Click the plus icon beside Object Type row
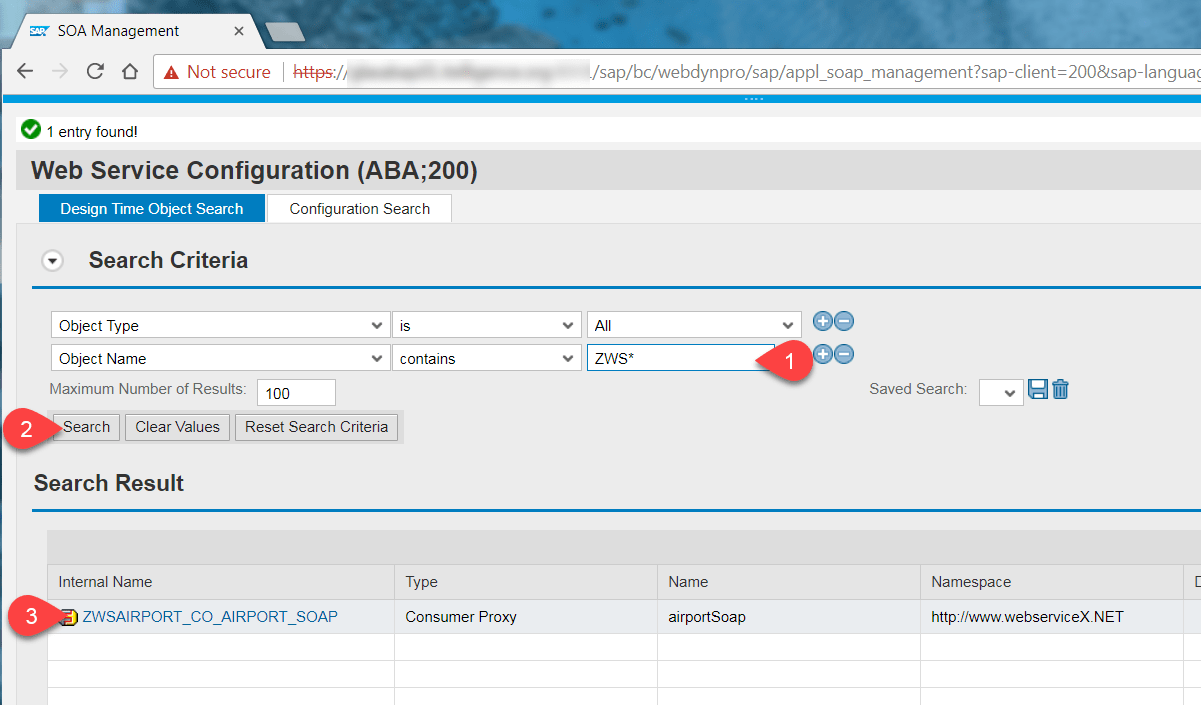The width and height of the screenshot is (1201, 705). coord(822,321)
